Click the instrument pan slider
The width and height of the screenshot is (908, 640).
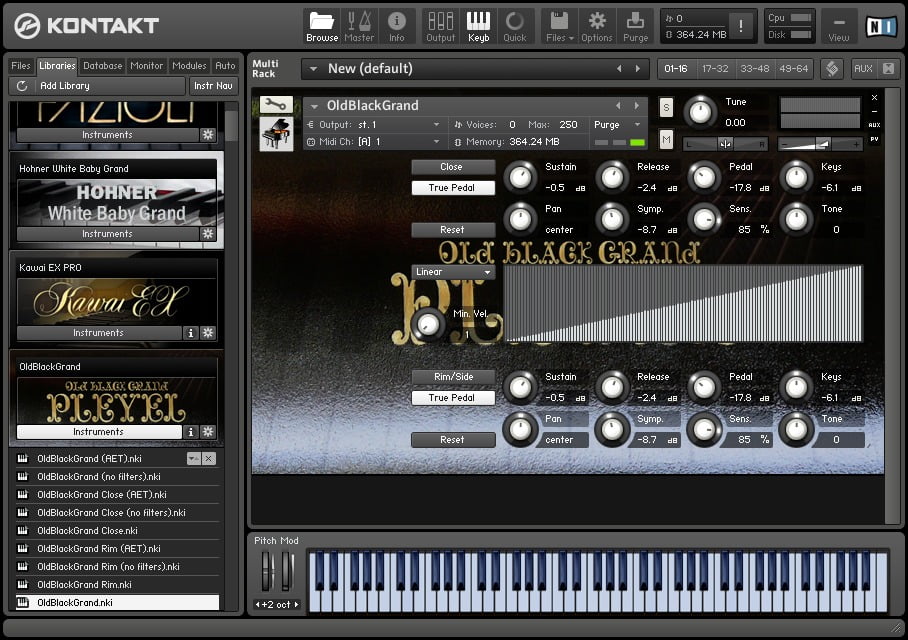(726, 144)
